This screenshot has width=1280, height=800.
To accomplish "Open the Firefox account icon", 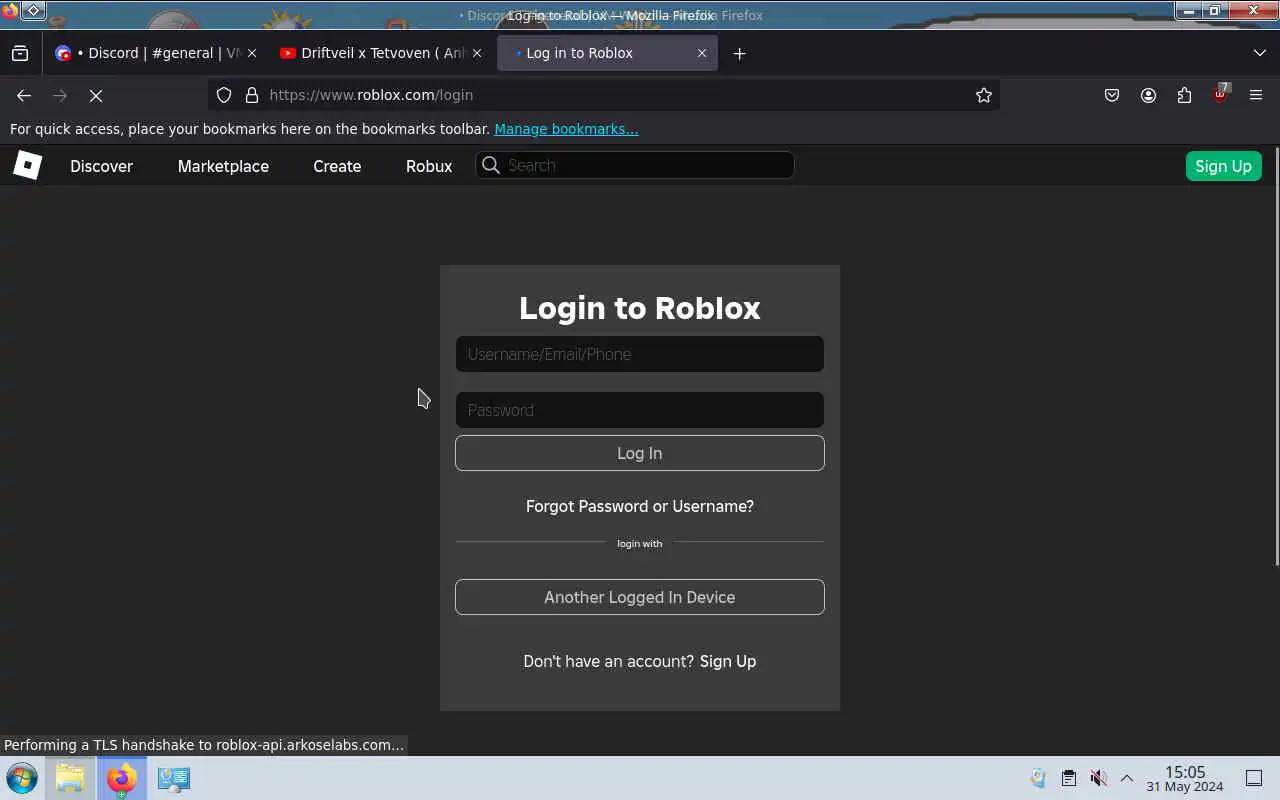I will [1148, 95].
